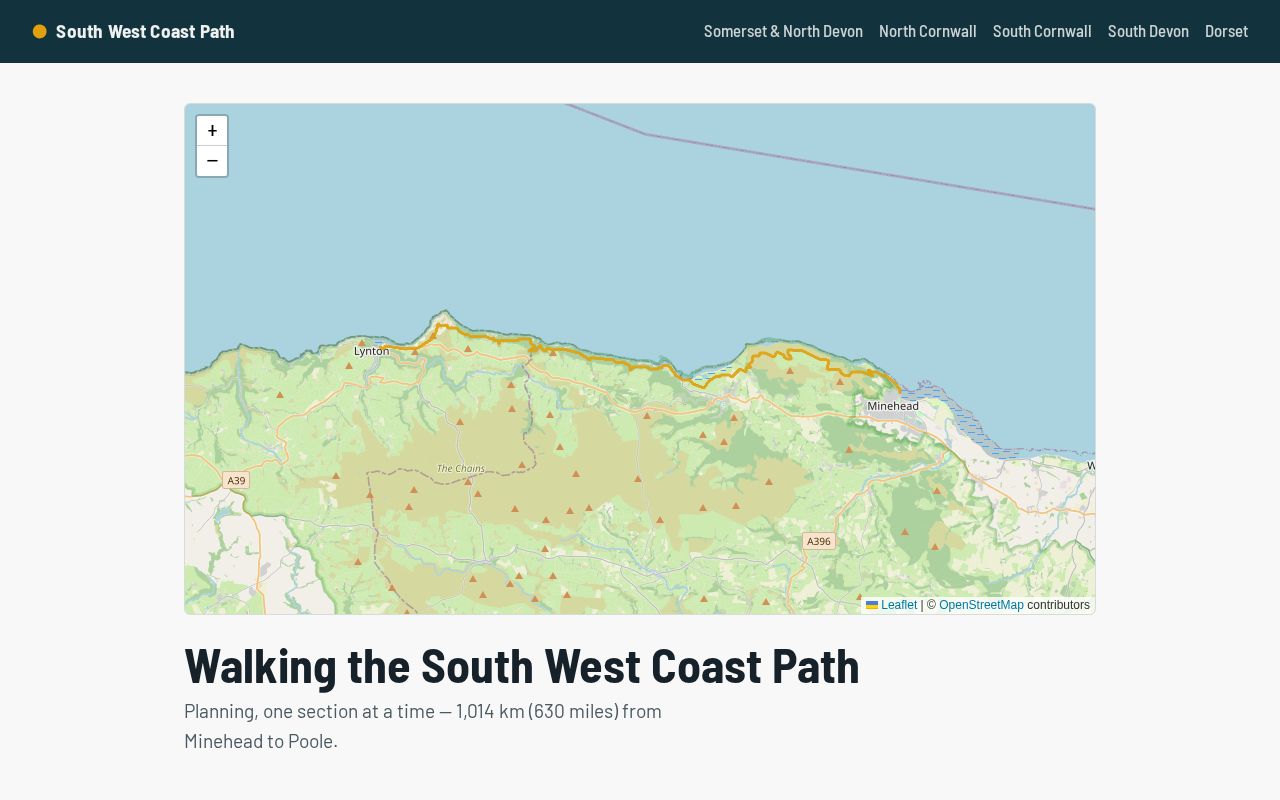Click the Minehead label on map
Screen dimensions: 1280x800
(x=893, y=406)
